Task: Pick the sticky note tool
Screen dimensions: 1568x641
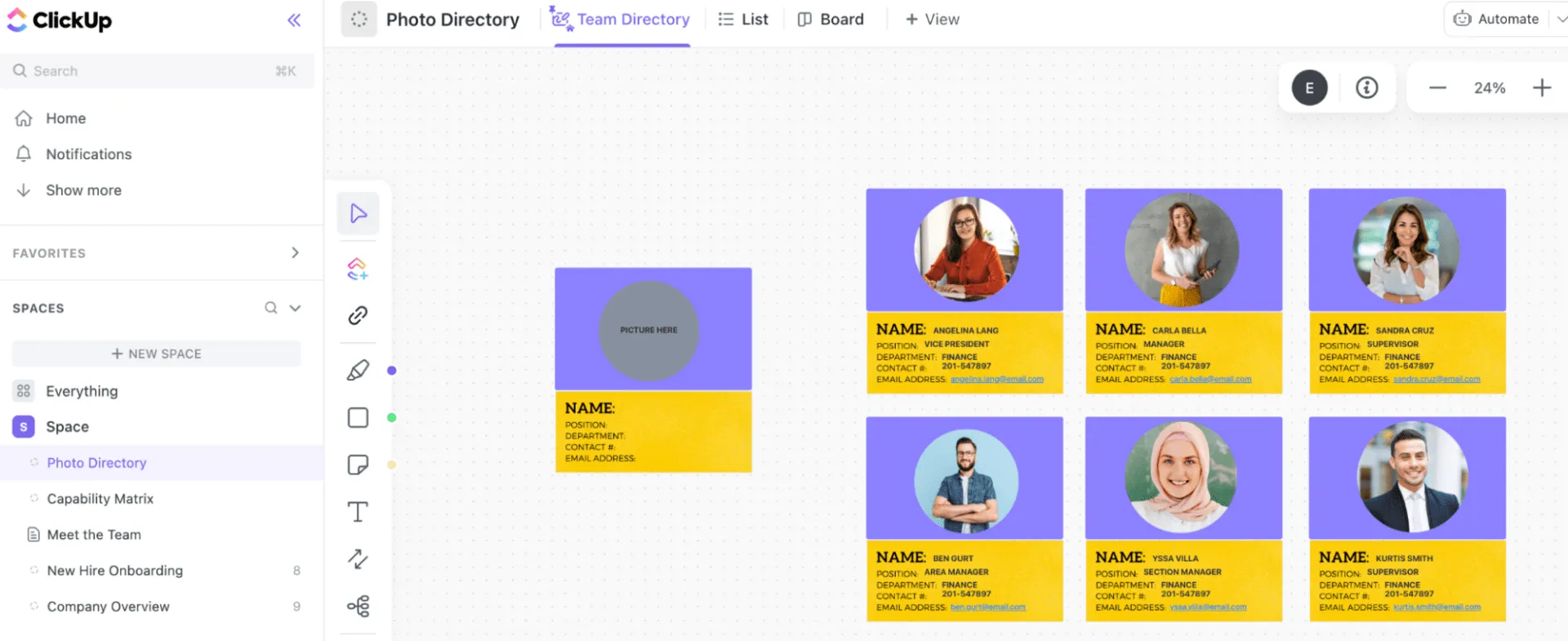Action: pyautogui.click(x=358, y=465)
